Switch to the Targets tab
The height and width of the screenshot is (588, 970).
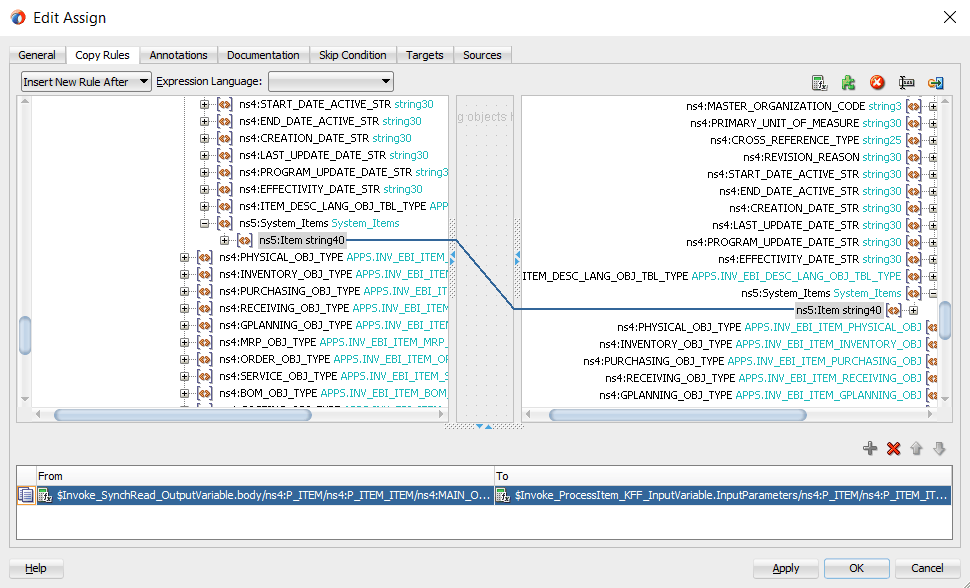(424, 55)
